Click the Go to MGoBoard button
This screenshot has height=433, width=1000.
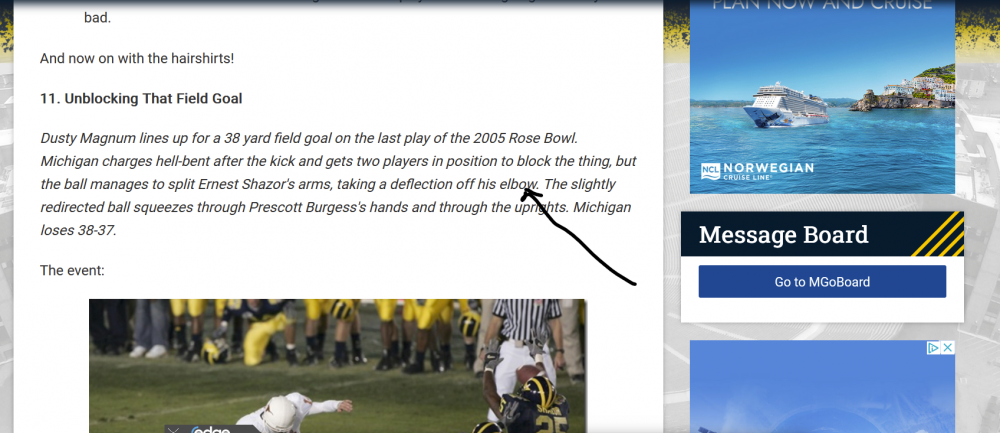pyautogui.click(x=822, y=281)
